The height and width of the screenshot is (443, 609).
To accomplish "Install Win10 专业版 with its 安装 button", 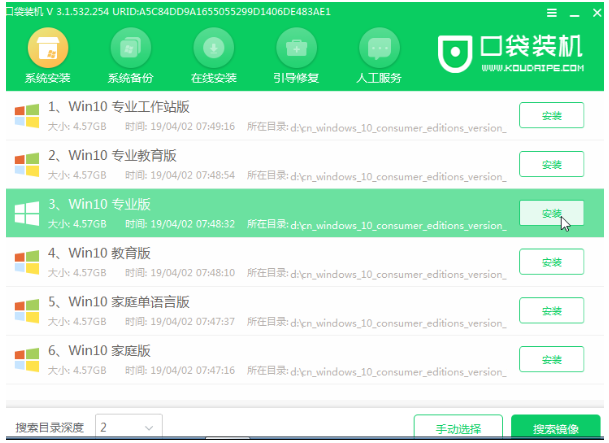I will pos(552,213).
